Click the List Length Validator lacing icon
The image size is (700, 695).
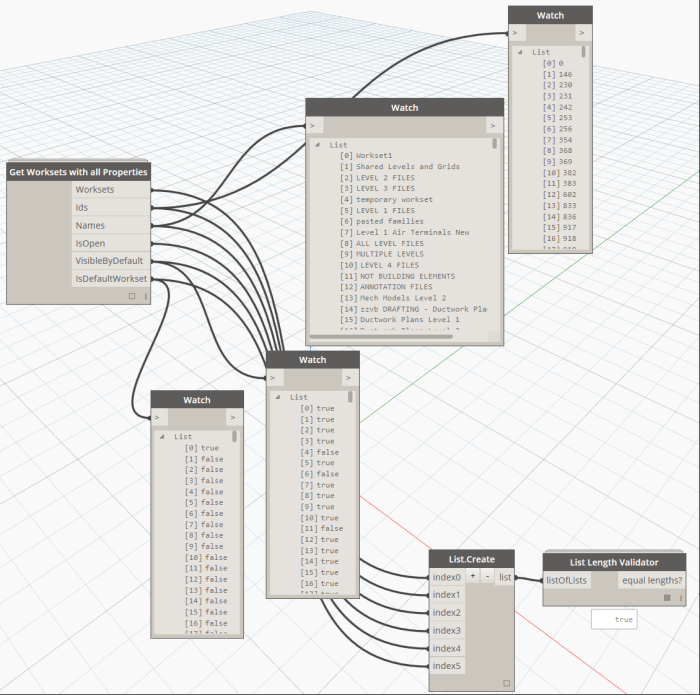[x=681, y=598]
